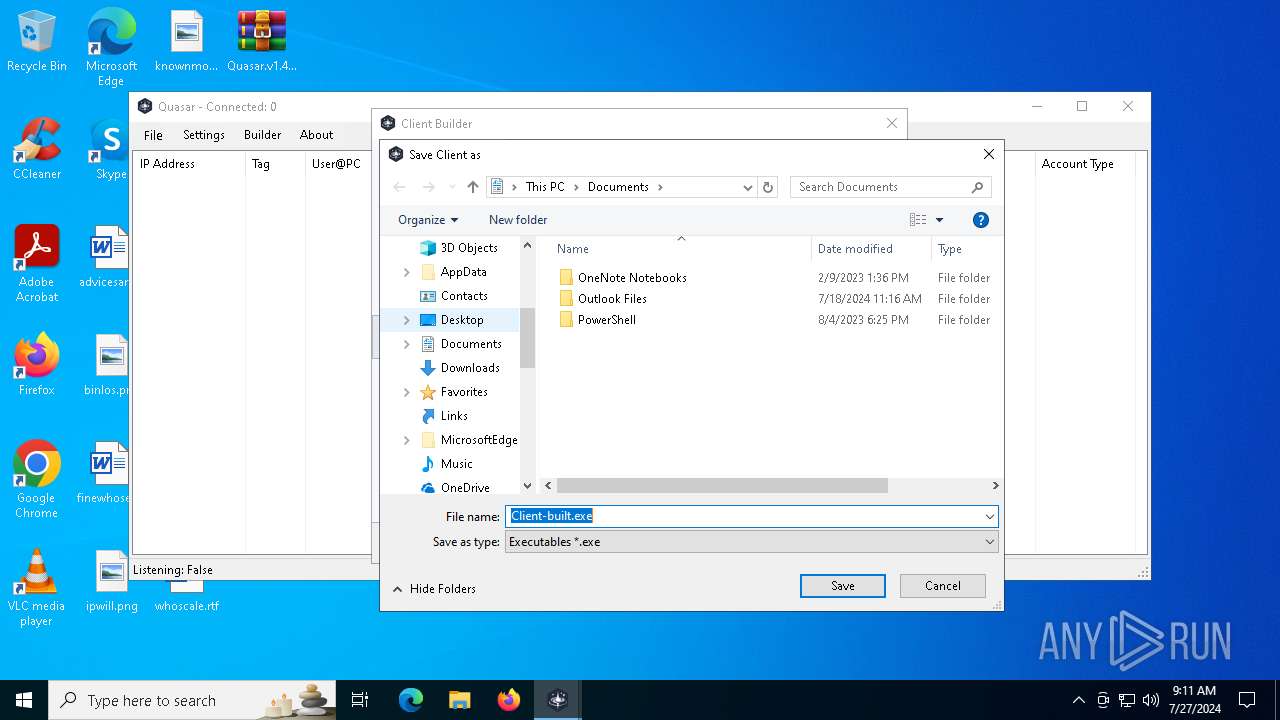Cancel the Save Client as dialog

click(943, 586)
